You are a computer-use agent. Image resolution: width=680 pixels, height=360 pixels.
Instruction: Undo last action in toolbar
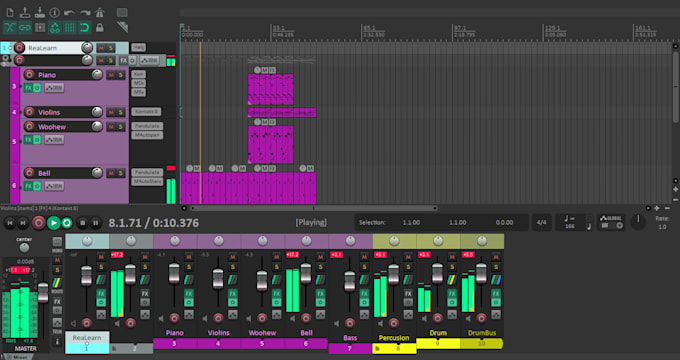pyautogui.click(x=69, y=13)
